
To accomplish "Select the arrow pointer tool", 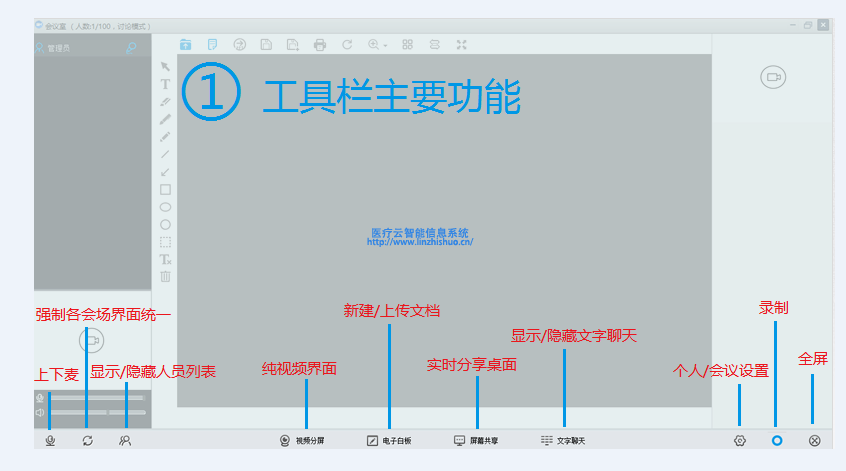I will click(165, 66).
